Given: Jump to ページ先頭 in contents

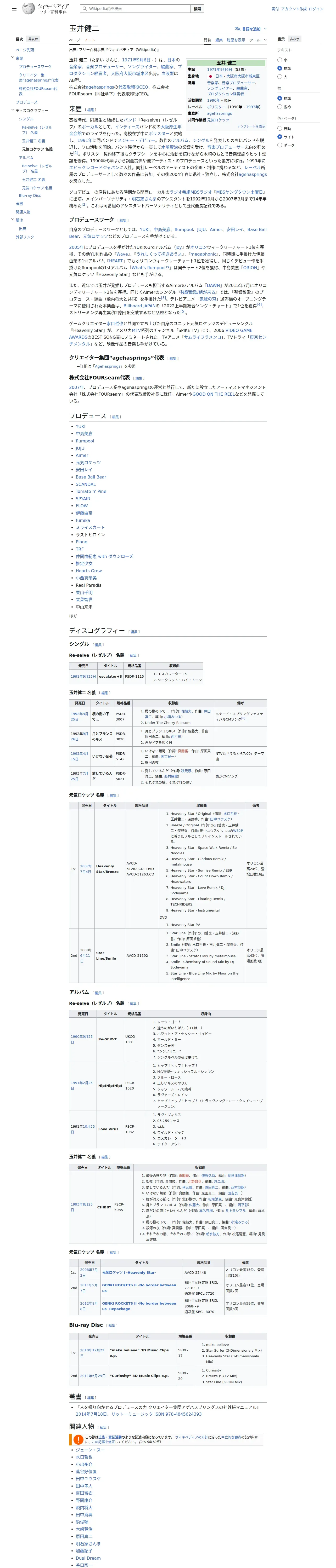Looking at the screenshot, I should pyautogui.click(x=25, y=50).
